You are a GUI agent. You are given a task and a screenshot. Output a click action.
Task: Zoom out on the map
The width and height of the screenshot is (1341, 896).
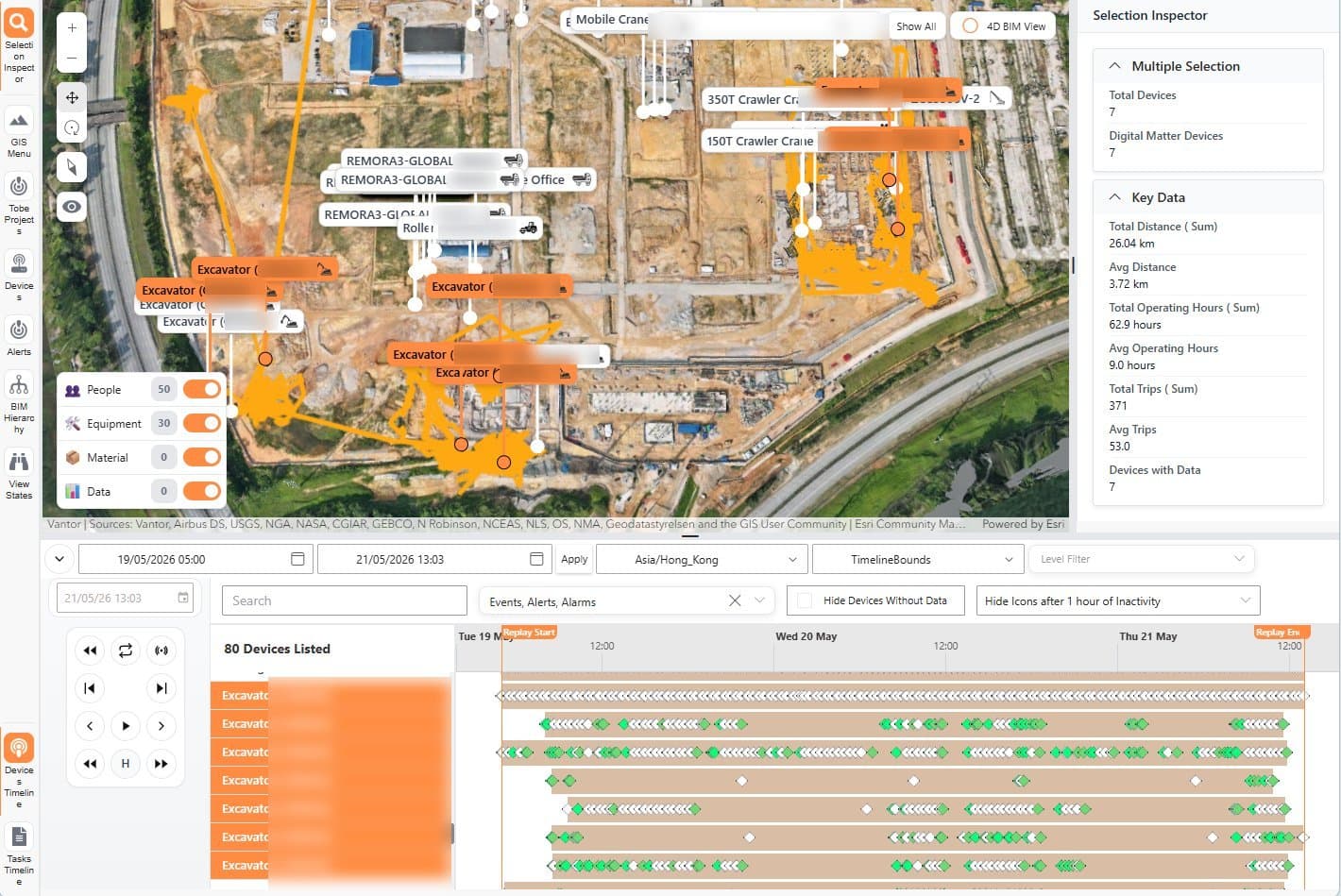coord(72,58)
